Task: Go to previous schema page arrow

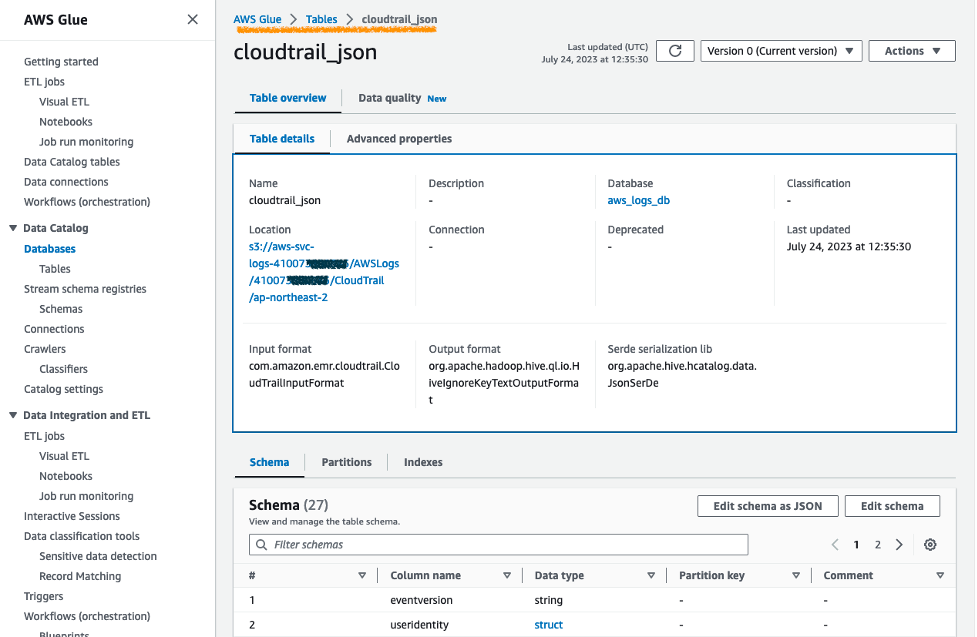Action: point(835,545)
